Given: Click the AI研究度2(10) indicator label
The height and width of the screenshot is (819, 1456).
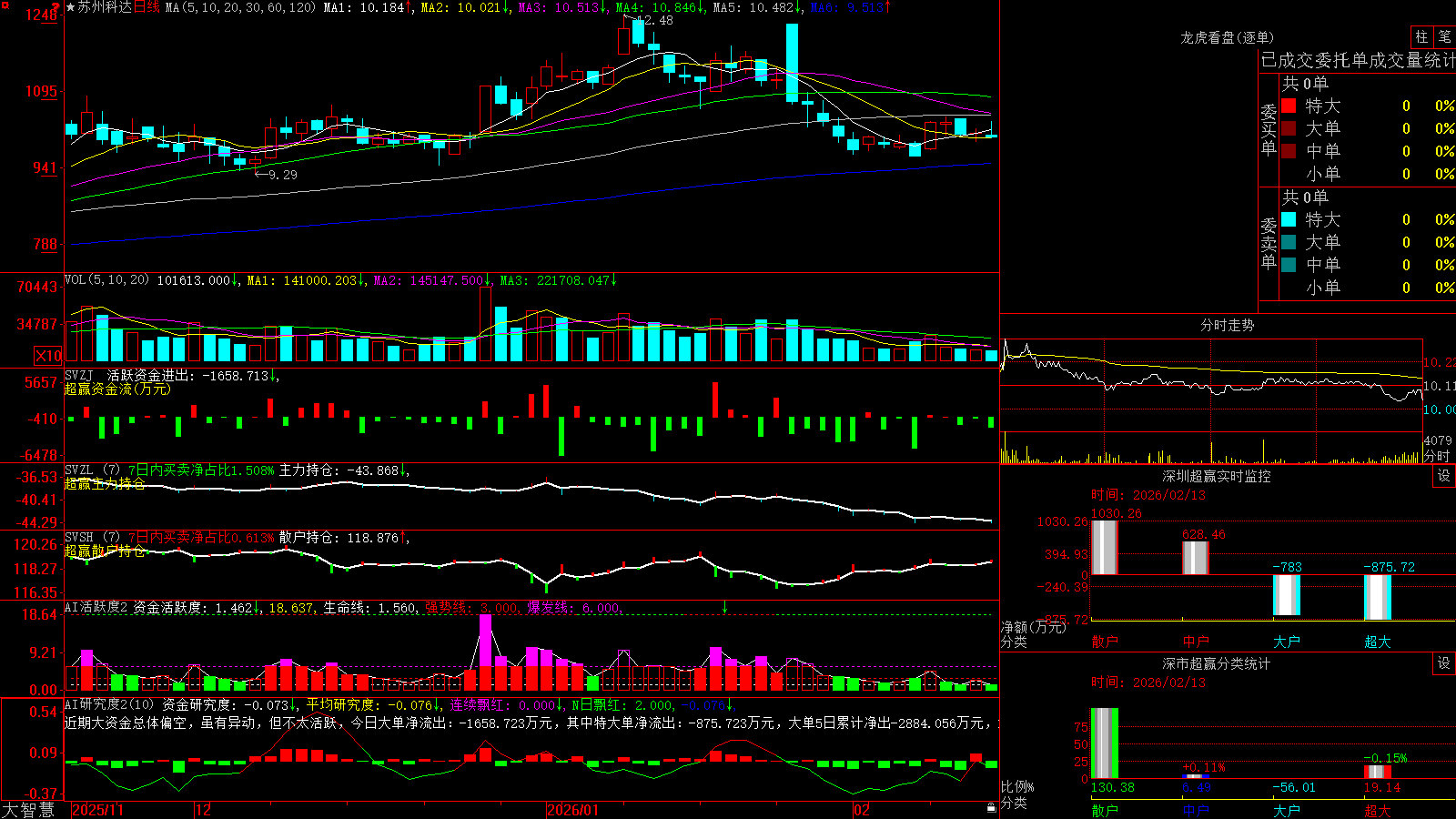Looking at the screenshot, I should pos(109,704).
